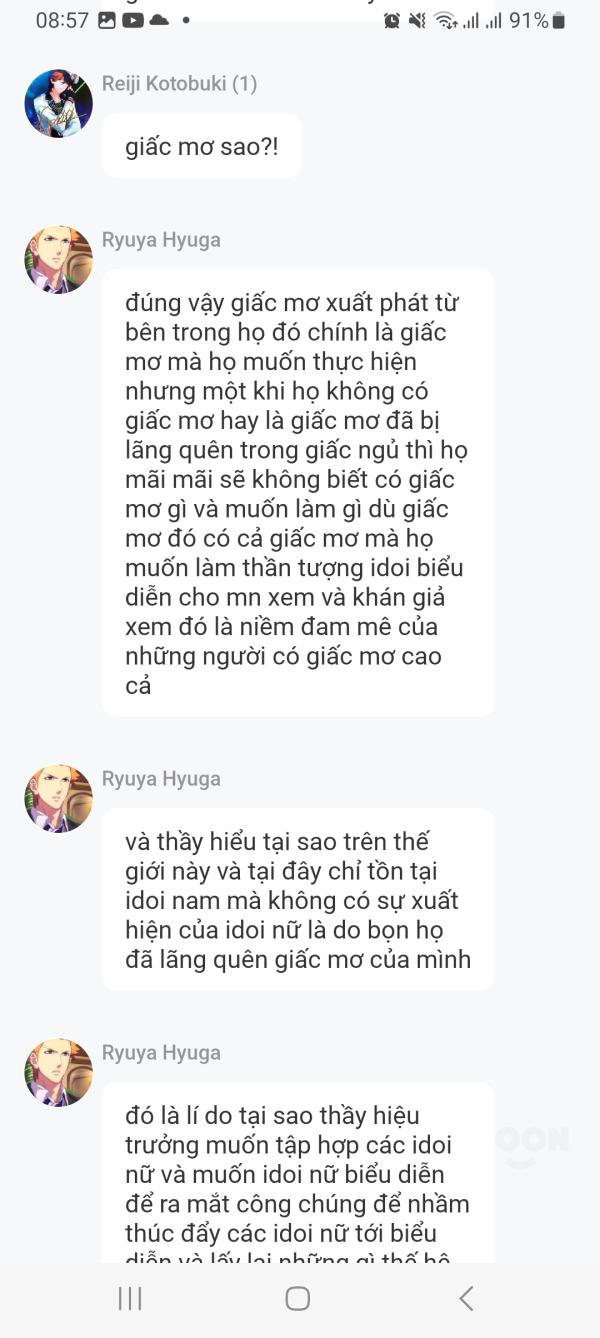Image resolution: width=600 pixels, height=1338 pixels.
Task: Tap the "Reiji Kotobuki (1)" sender name
Action: (179, 84)
